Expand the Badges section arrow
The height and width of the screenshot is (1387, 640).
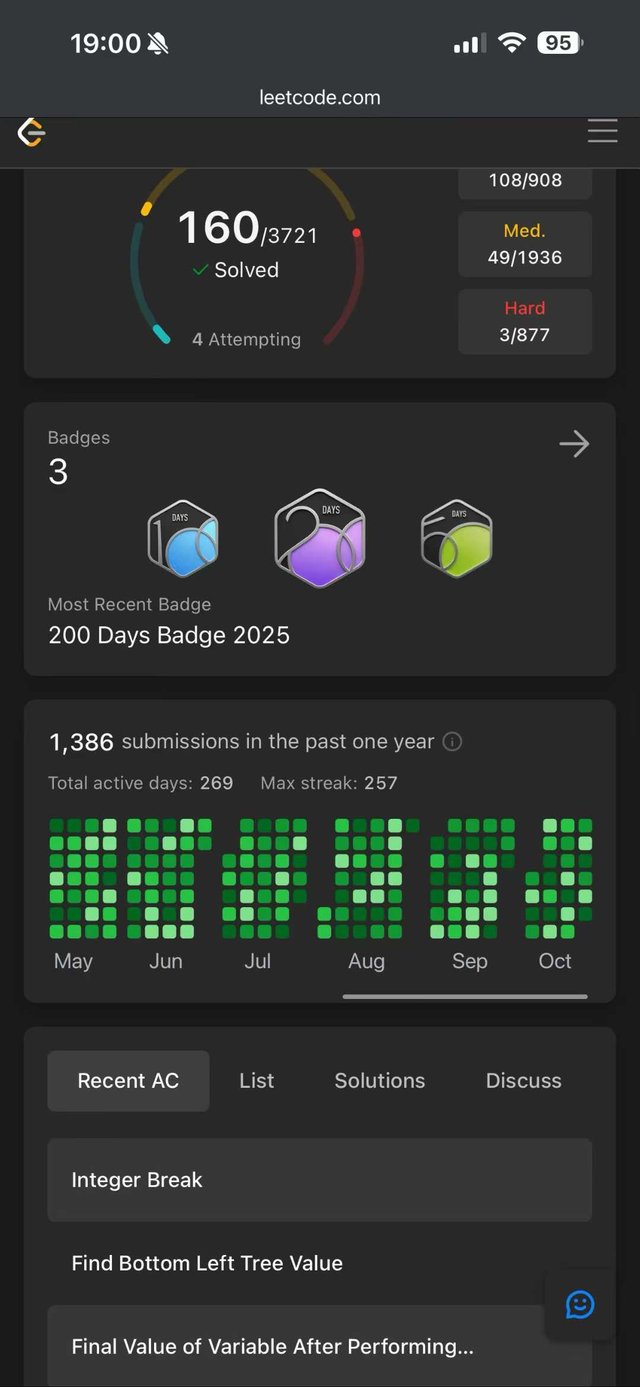click(x=574, y=444)
